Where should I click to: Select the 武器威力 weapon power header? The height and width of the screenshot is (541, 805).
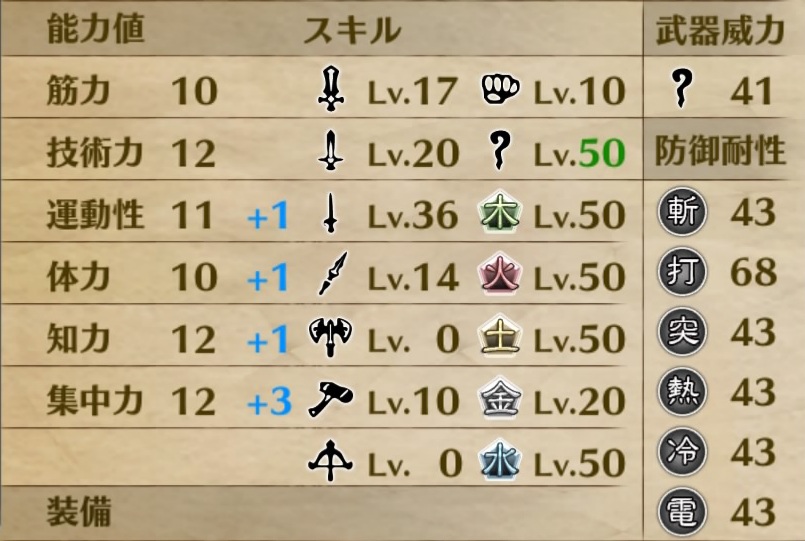click(720, 31)
